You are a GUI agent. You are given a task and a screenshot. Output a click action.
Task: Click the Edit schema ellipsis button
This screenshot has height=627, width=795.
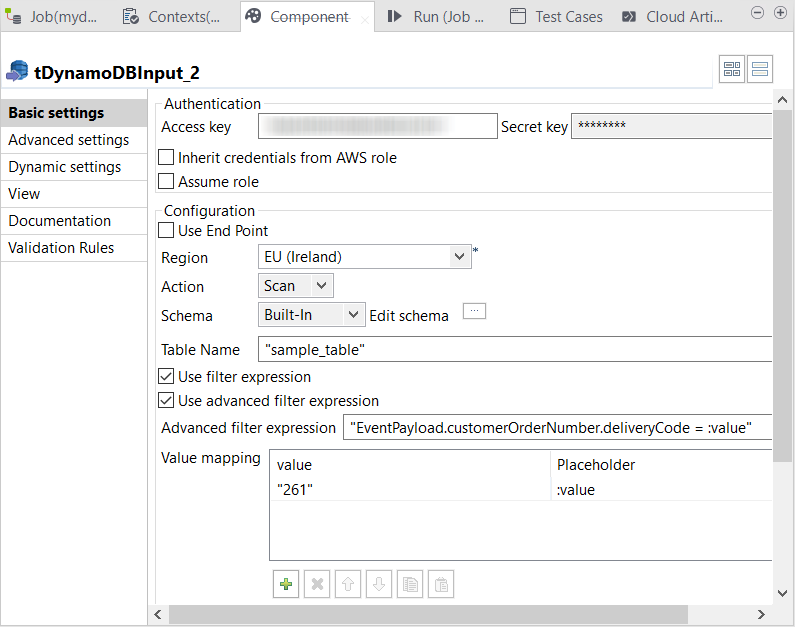[x=474, y=312]
